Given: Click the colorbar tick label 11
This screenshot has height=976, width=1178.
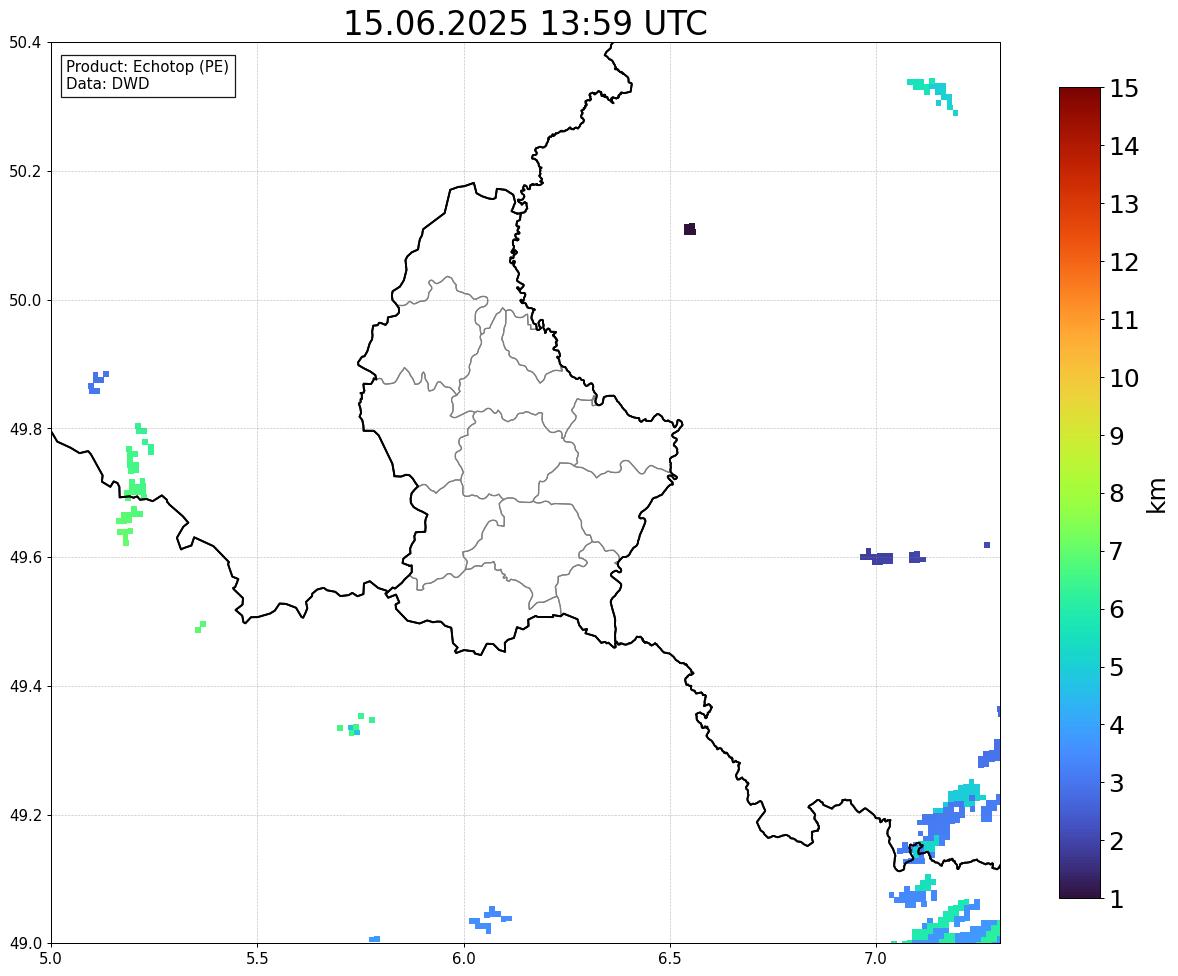Looking at the screenshot, I should pos(1124,320).
